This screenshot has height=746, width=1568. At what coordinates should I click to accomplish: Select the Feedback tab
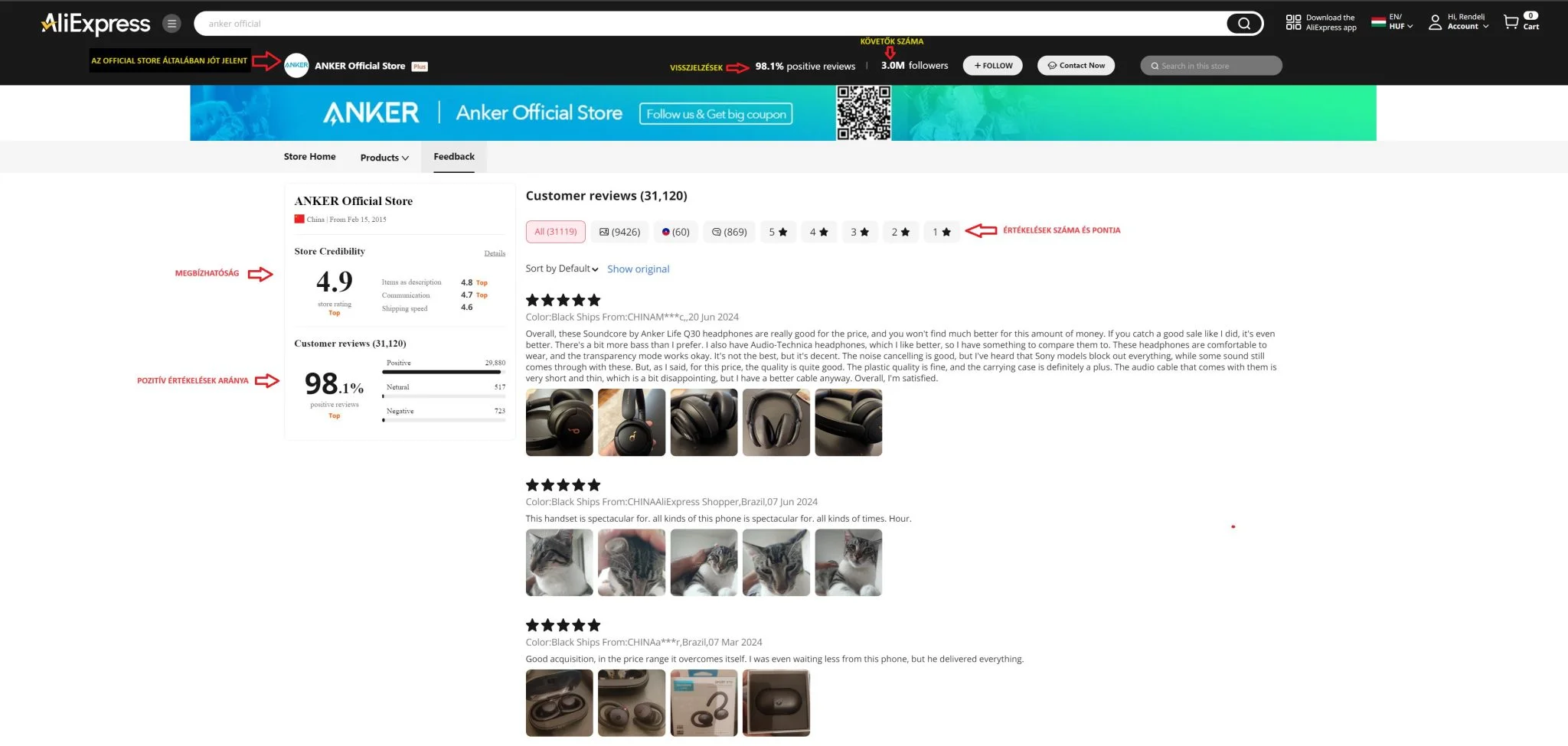454,157
